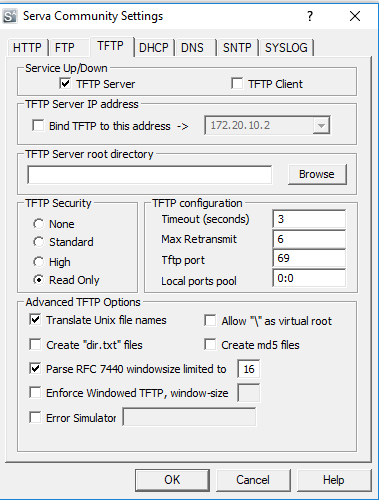The image size is (379, 500).
Task: Enable Create md5 files option
Action: coord(210,345)
